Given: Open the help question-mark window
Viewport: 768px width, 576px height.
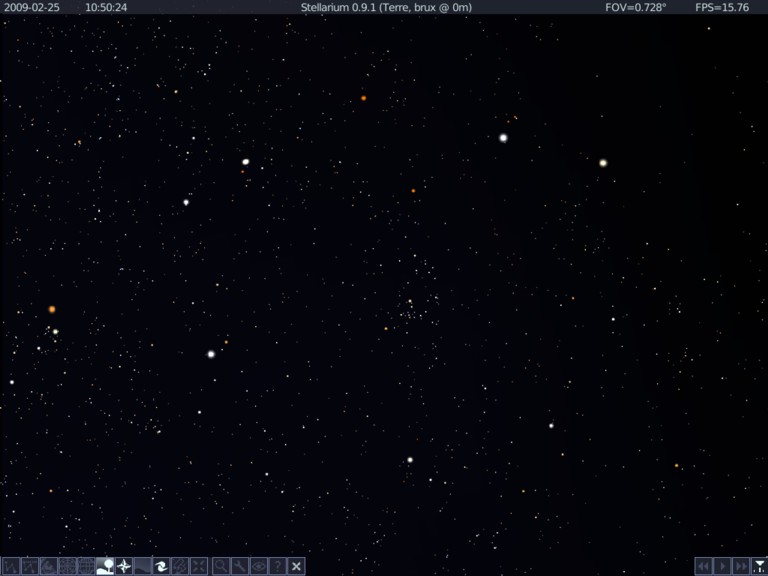Looking at the screenshot, I should tap(277, 567).
